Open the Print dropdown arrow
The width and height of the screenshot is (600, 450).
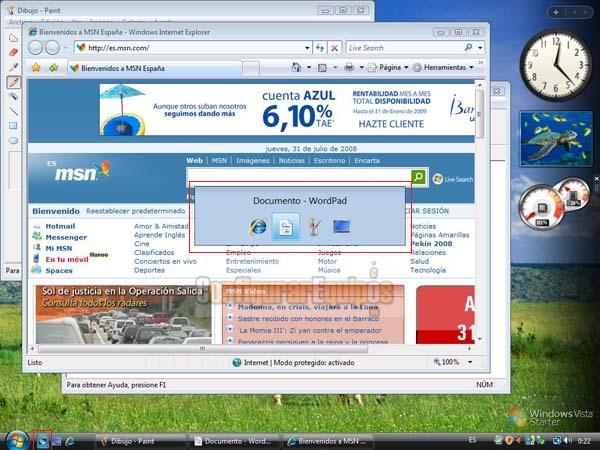point(361,67)
